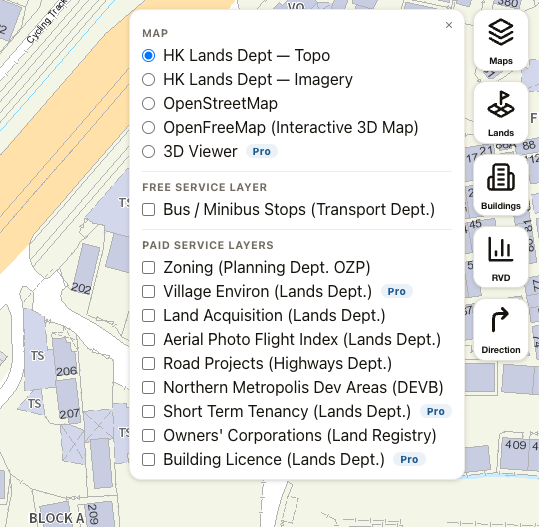Enable Zoning (Planning Dept. OZP) layer

tap(148, 267)
